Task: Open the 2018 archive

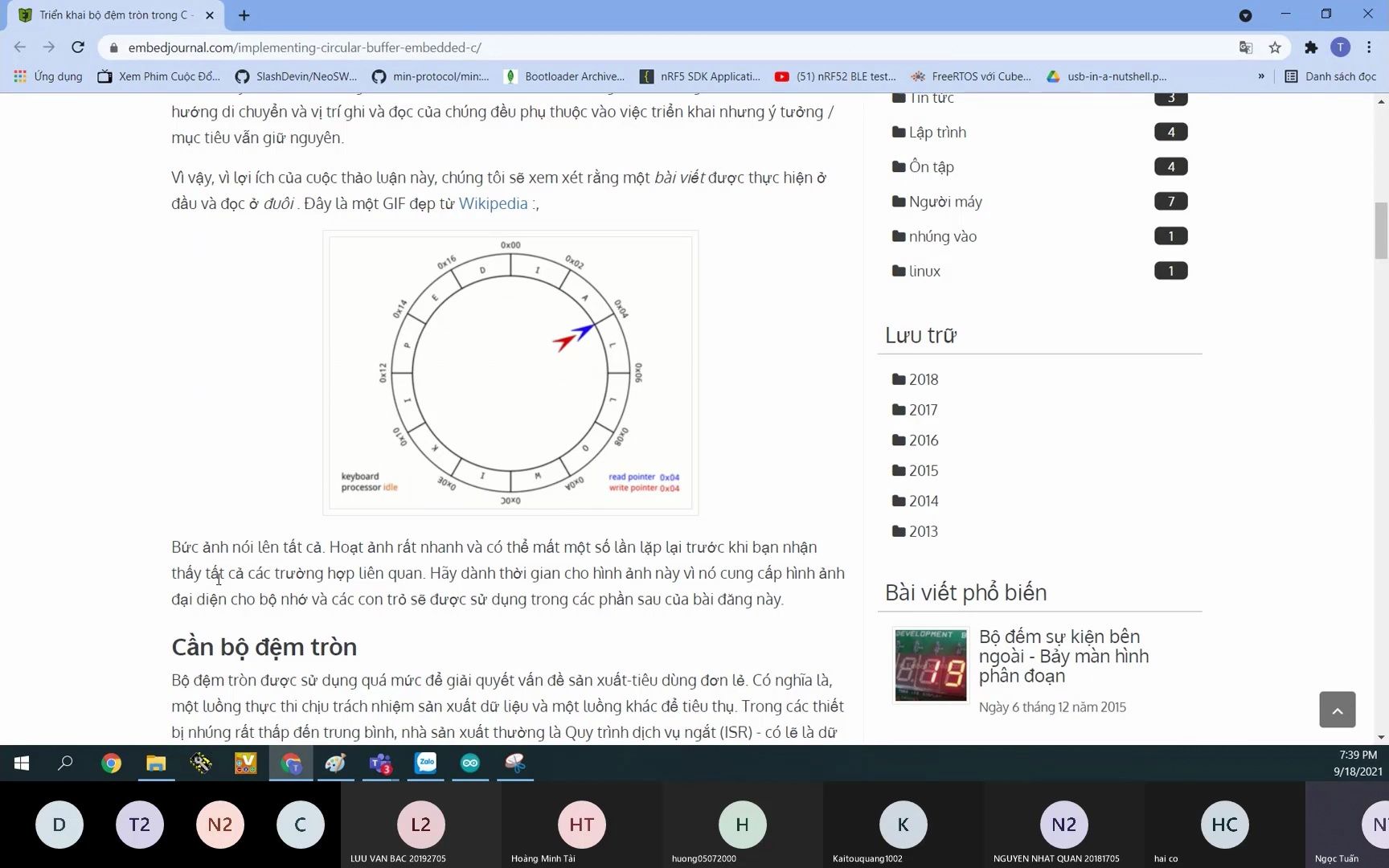Action: click(923, 379)
